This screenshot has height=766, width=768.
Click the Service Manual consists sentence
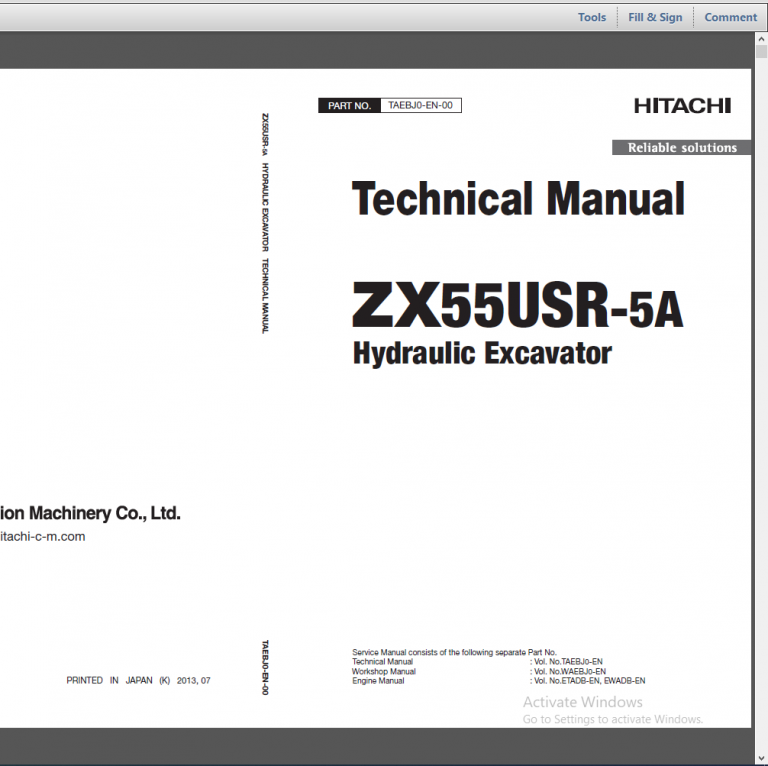[454, 652]
